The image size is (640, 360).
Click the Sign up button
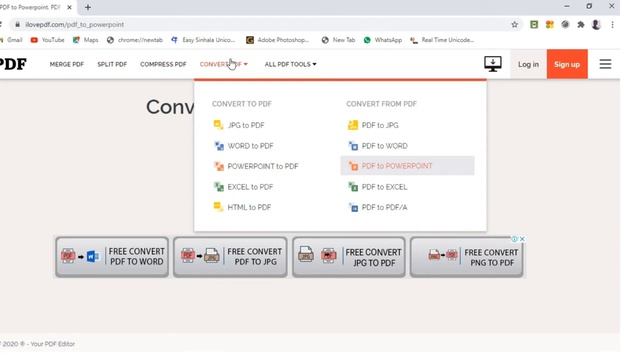[x=567, y=64]
